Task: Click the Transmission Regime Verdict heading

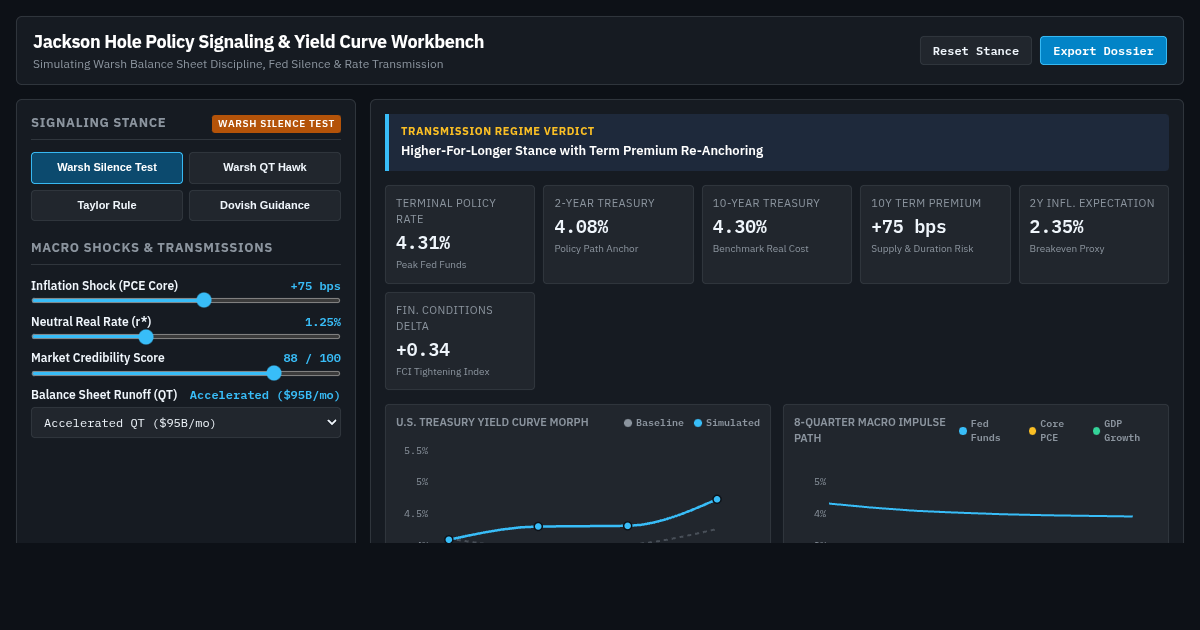Action: (498, 131)
